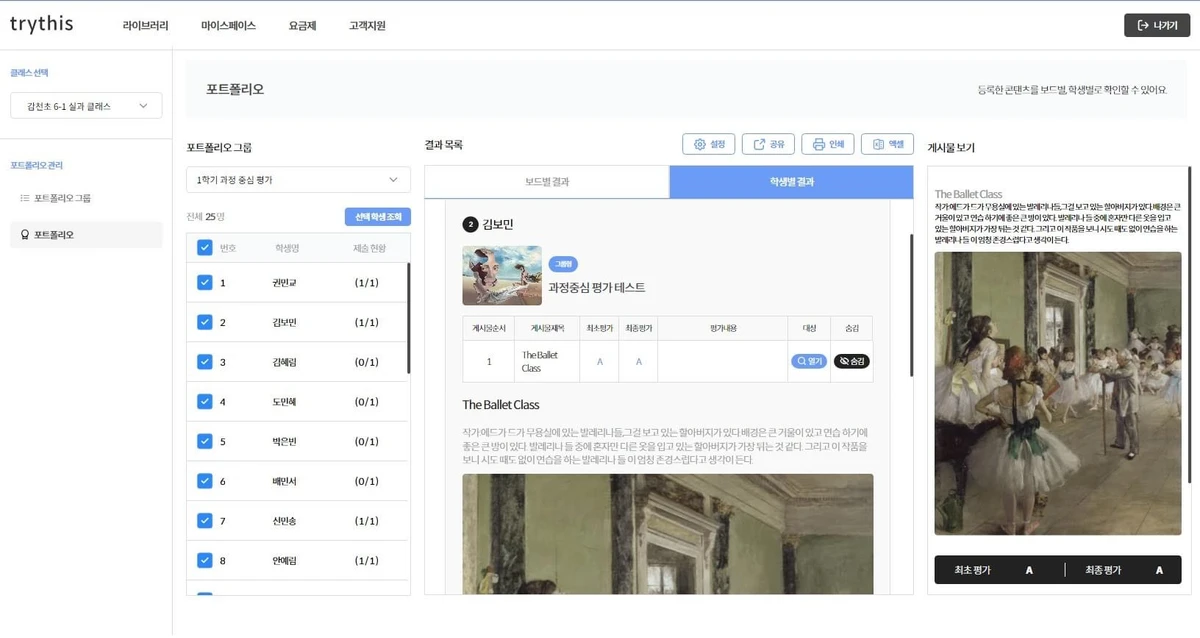
Task: Print results using the printer 인쇄 button
Action: [x=828, y=144]
